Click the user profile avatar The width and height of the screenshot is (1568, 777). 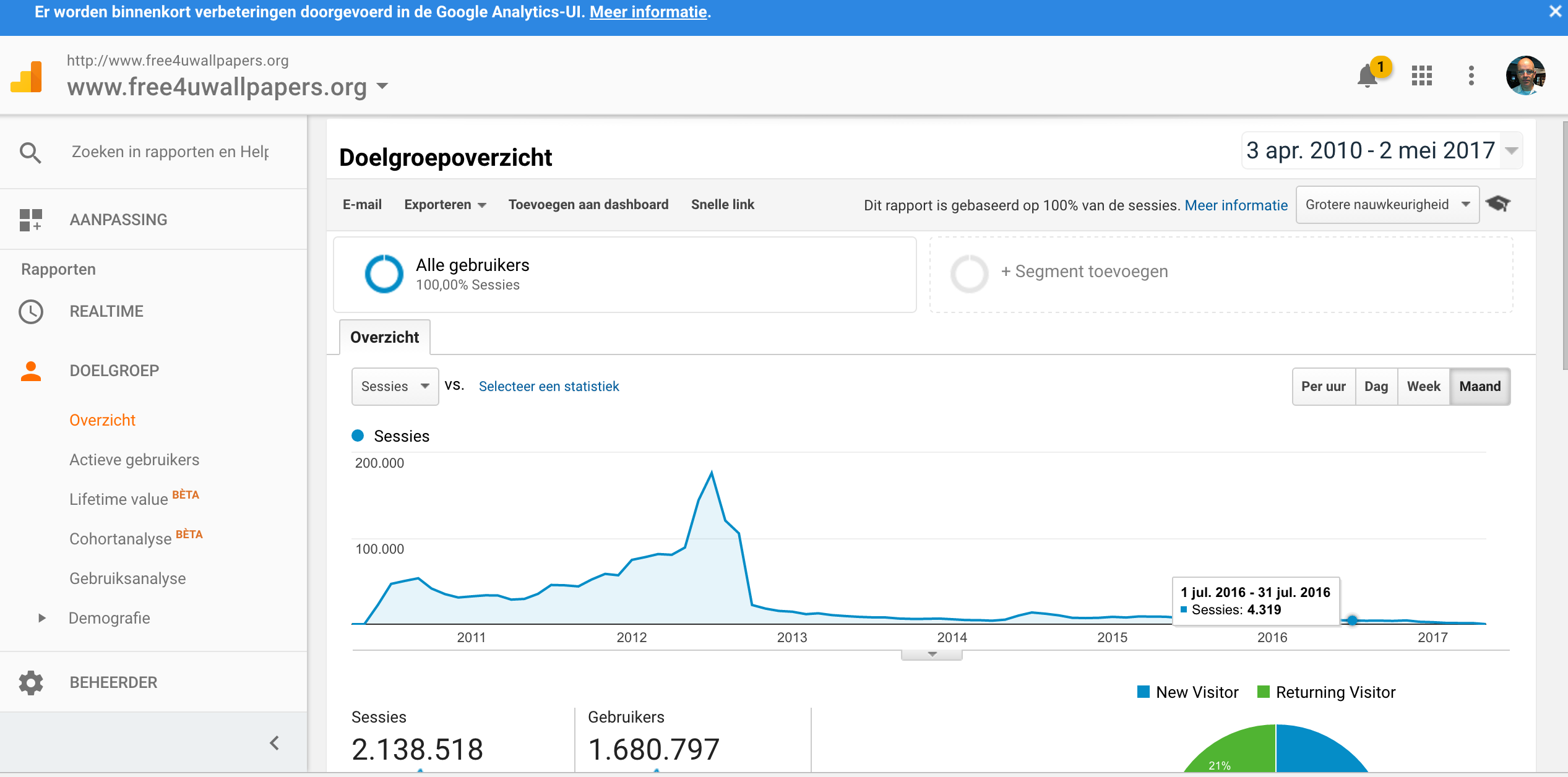click(1526, 75)
